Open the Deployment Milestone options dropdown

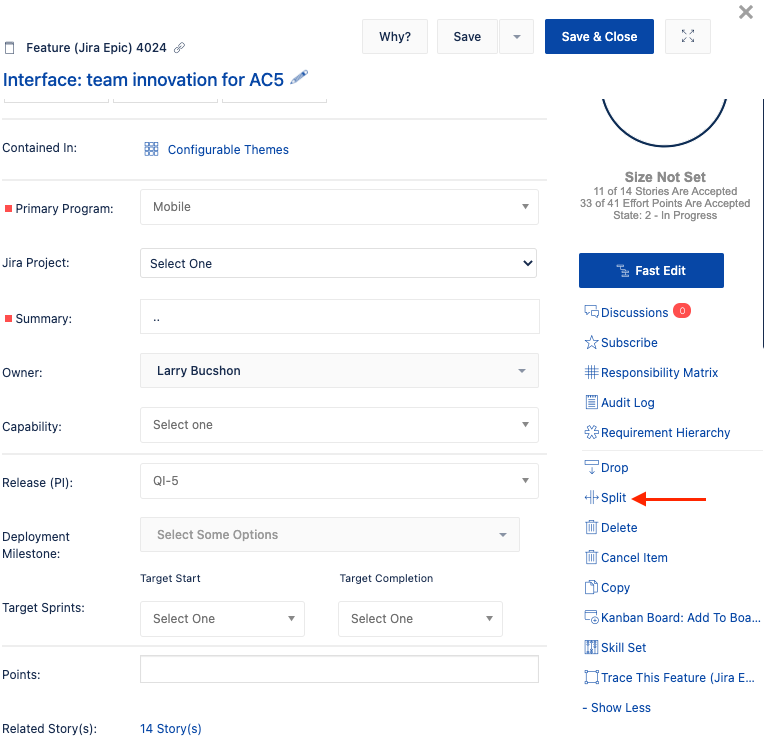pyautogui.click(x=330, y=534)
